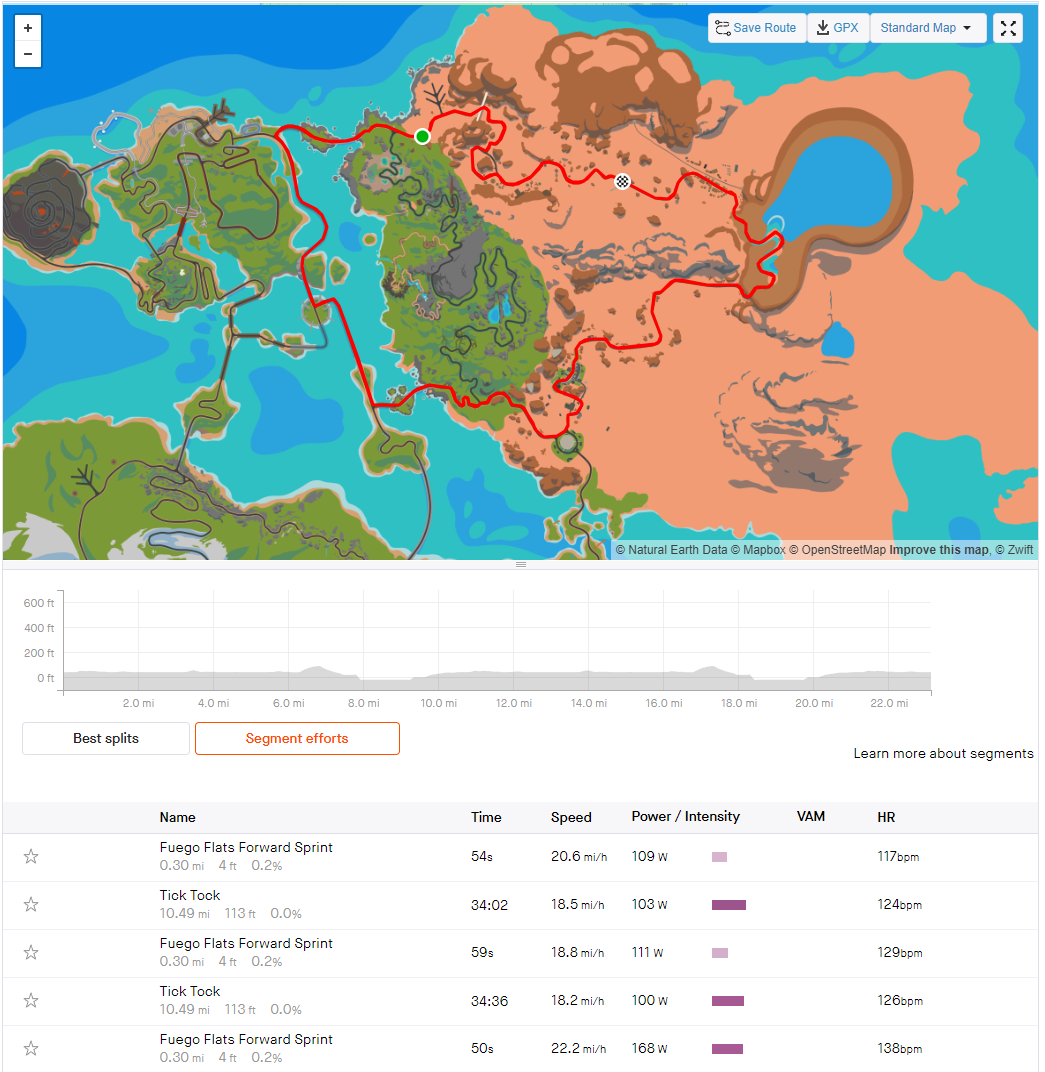Click the map/elevation divider handle
The width and height of the screenshot is (1045, 1072).
[x=521, y=565]
